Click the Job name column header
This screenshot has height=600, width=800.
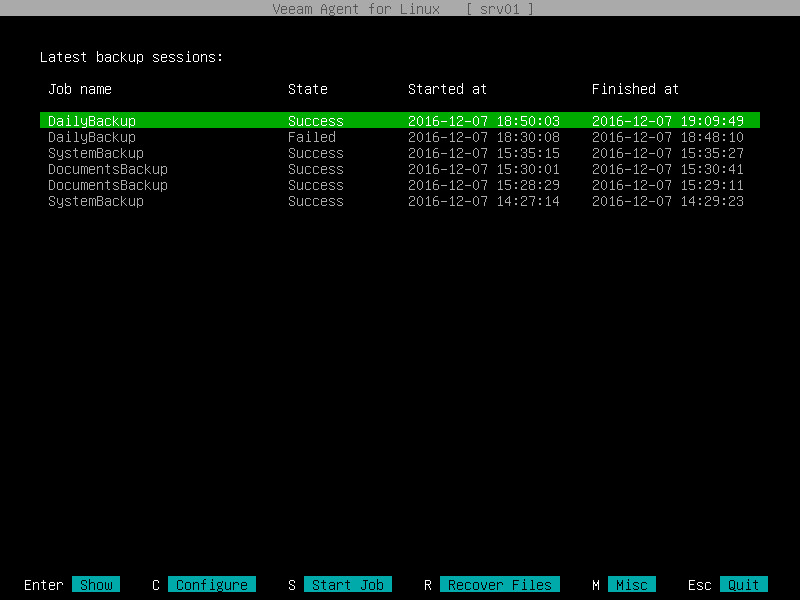point(80,89)
